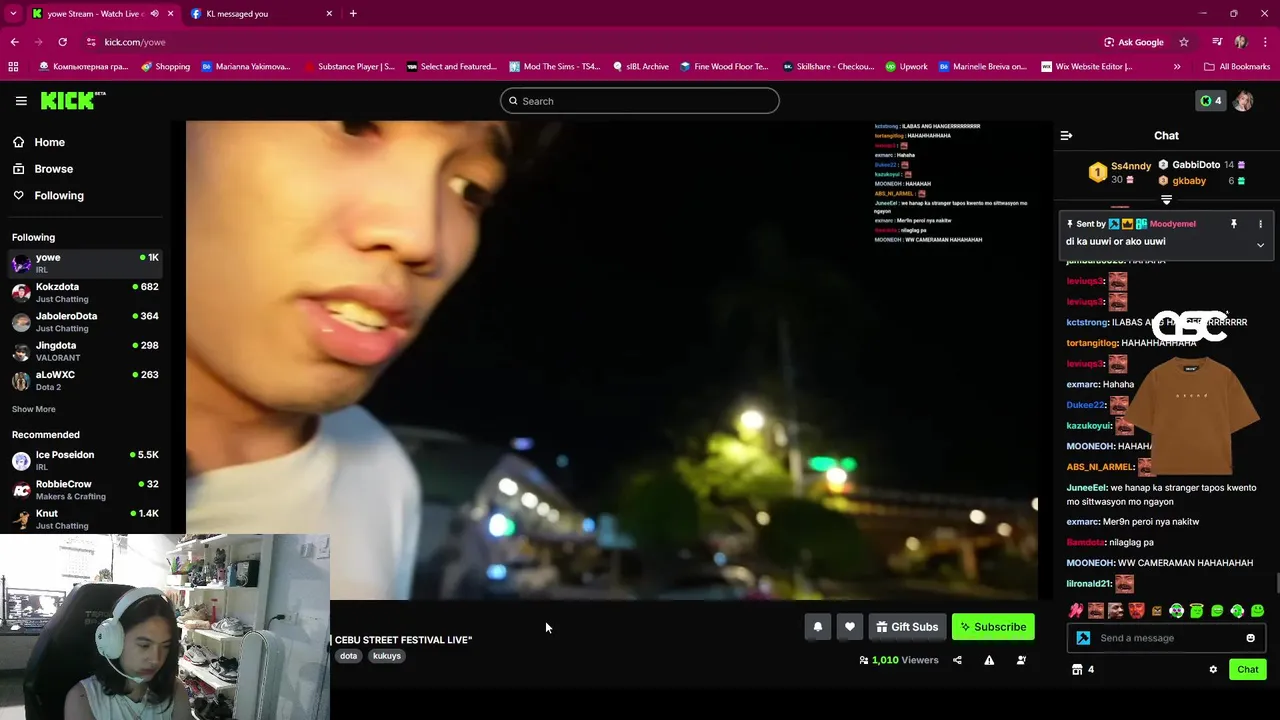Focus the Kick search box

click(x=640, y=101)
